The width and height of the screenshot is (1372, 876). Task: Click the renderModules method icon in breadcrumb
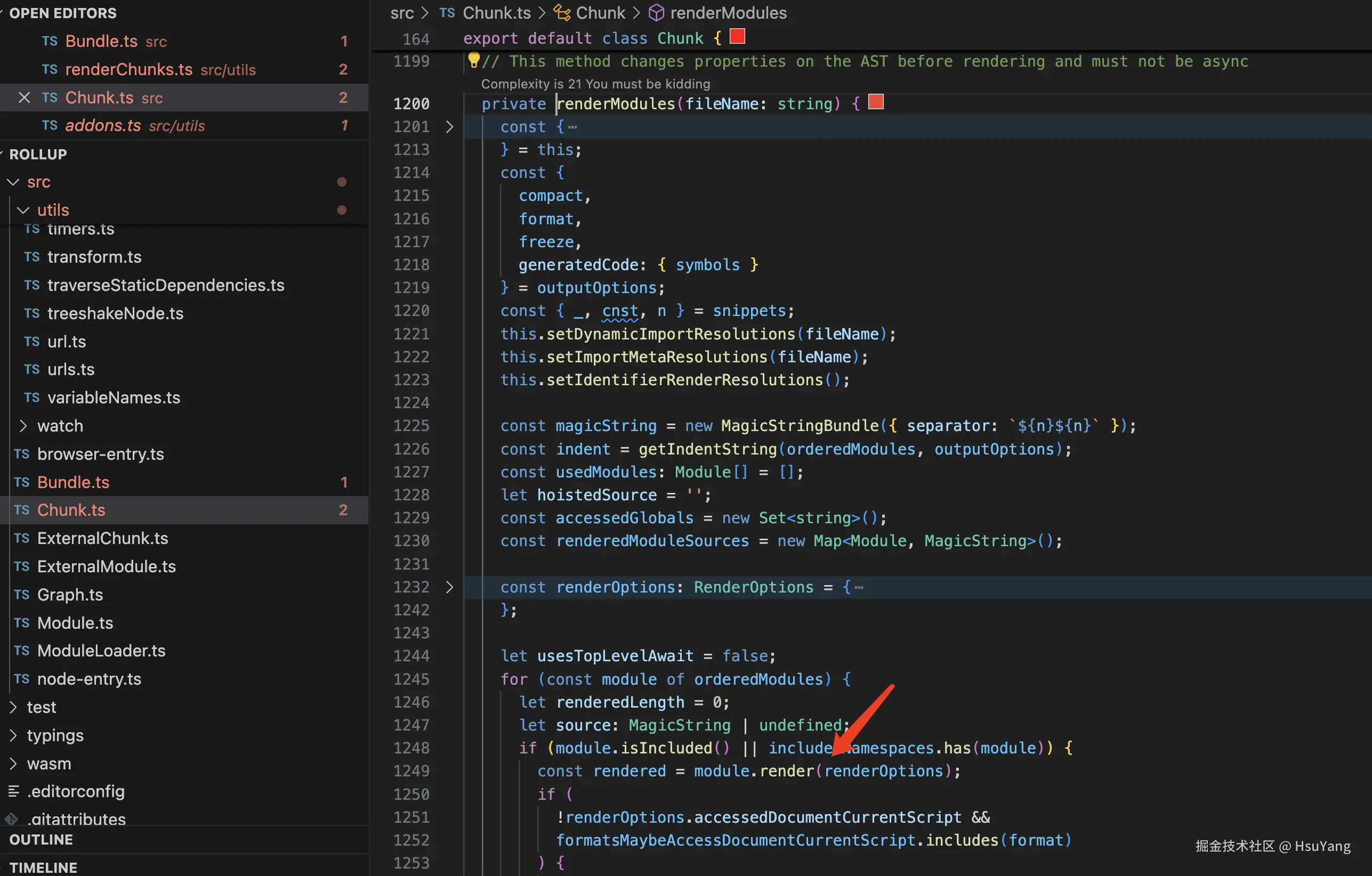pyautogui.click(x=656, y=13)
